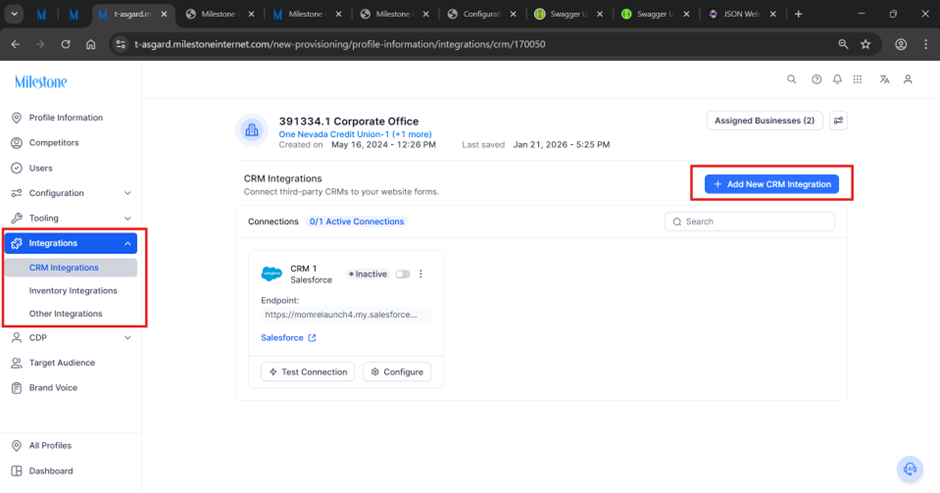Open the header search icon
The height and width of the screenshot is (493, 940).
[791, 79]
